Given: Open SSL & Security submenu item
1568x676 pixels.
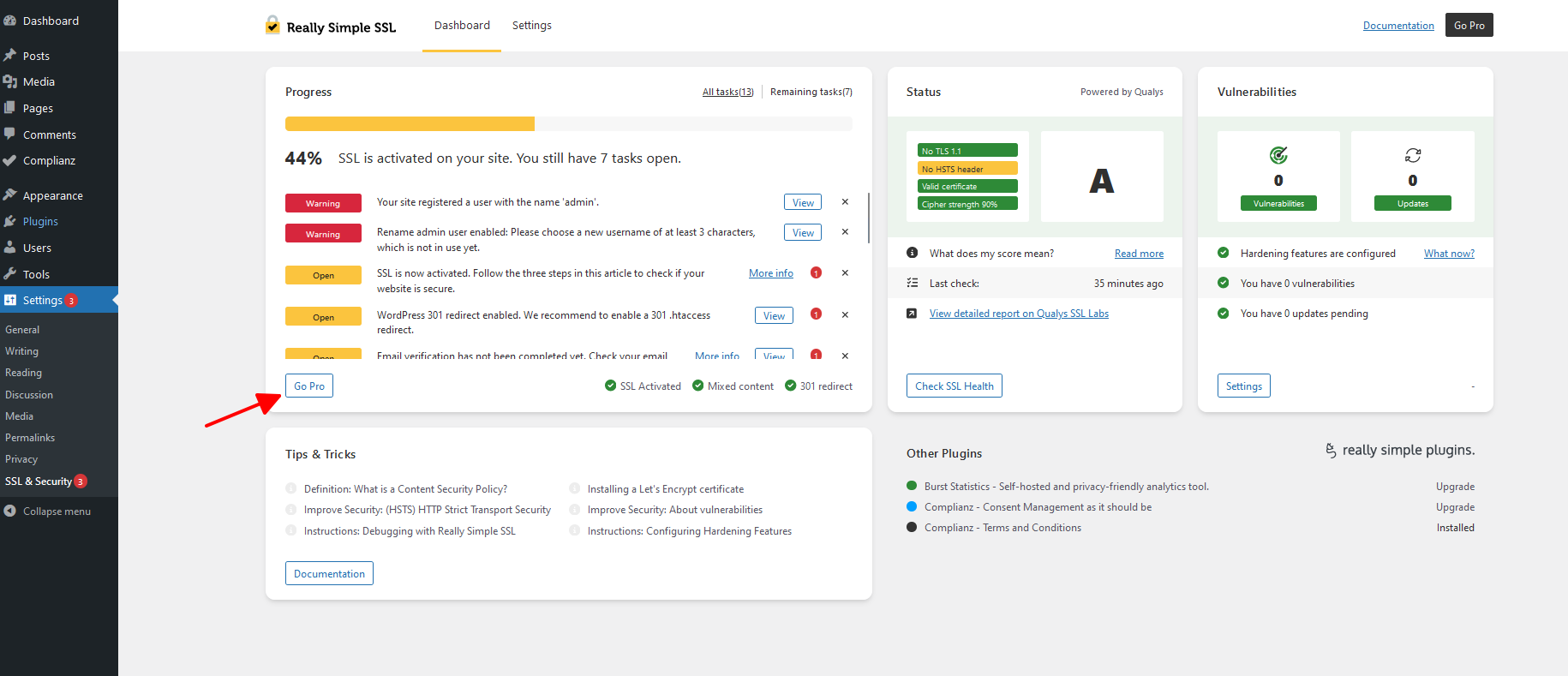Looking at the screenshot, I should [x=39, y=482].
